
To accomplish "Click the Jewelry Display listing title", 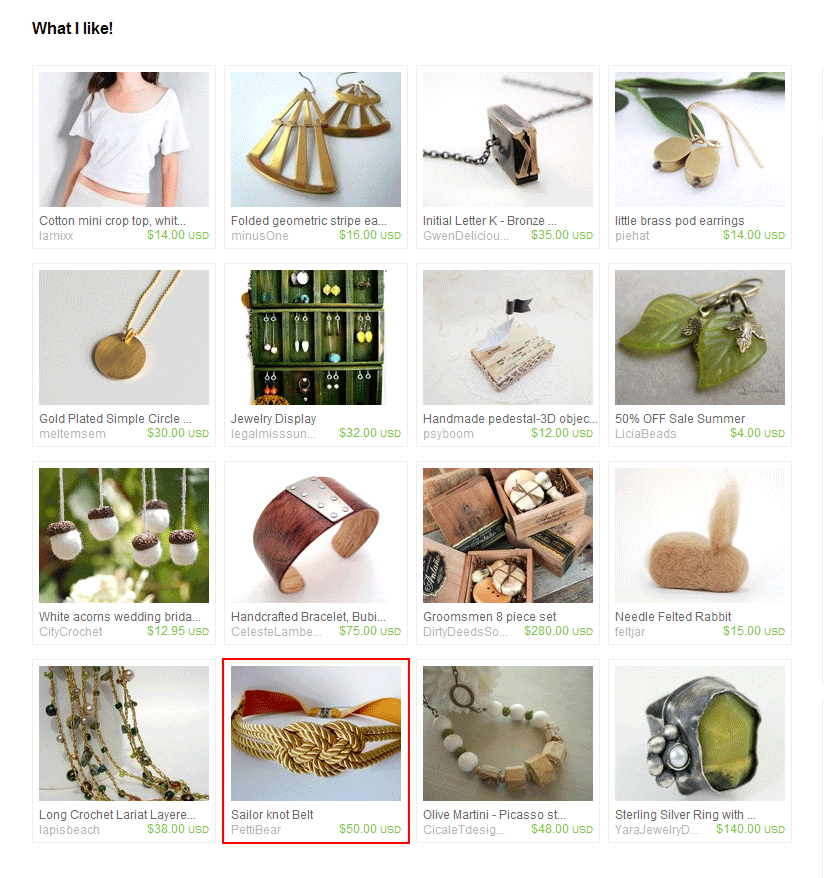I will (274, 419).
